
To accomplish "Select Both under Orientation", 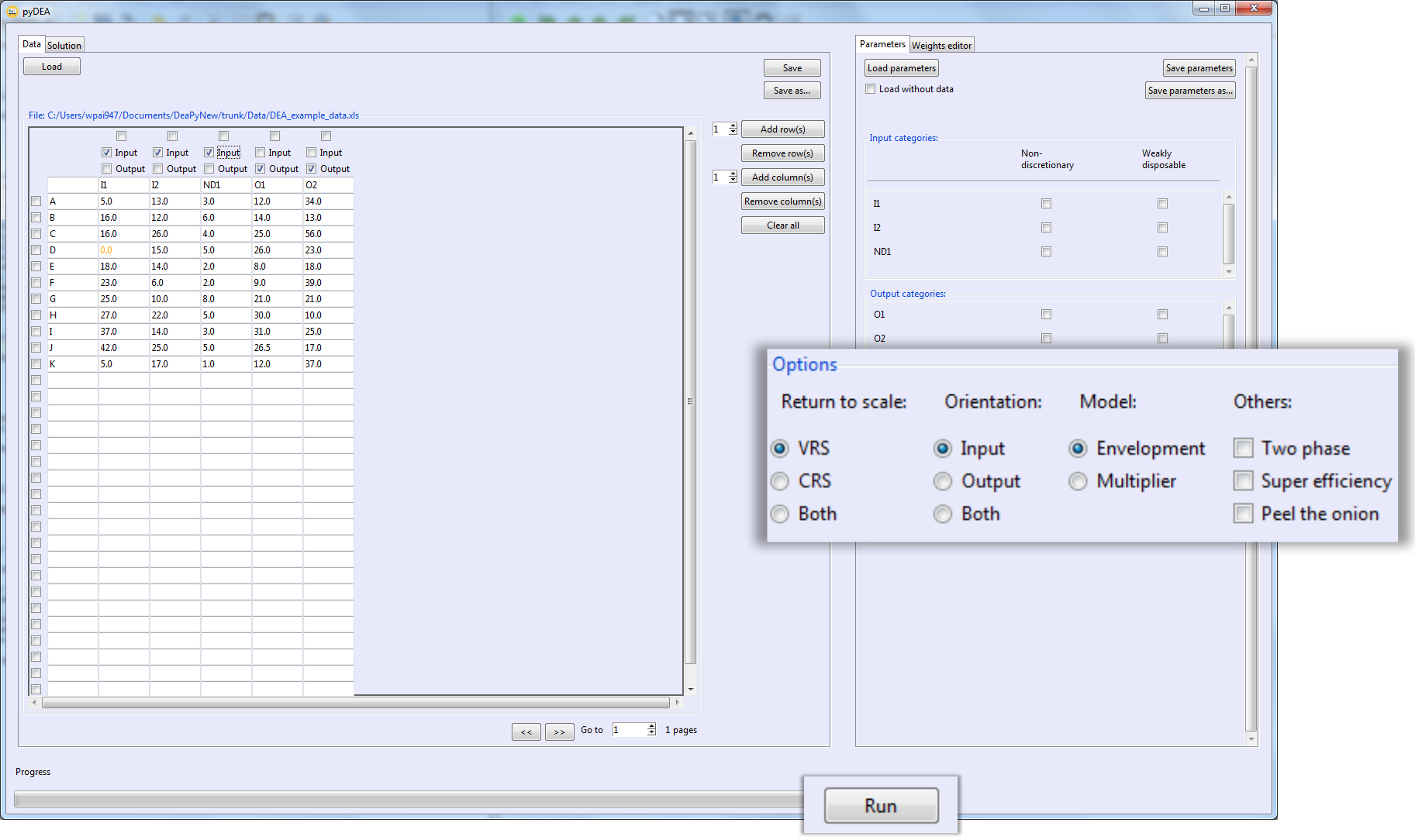I will [x=943, y=514].
